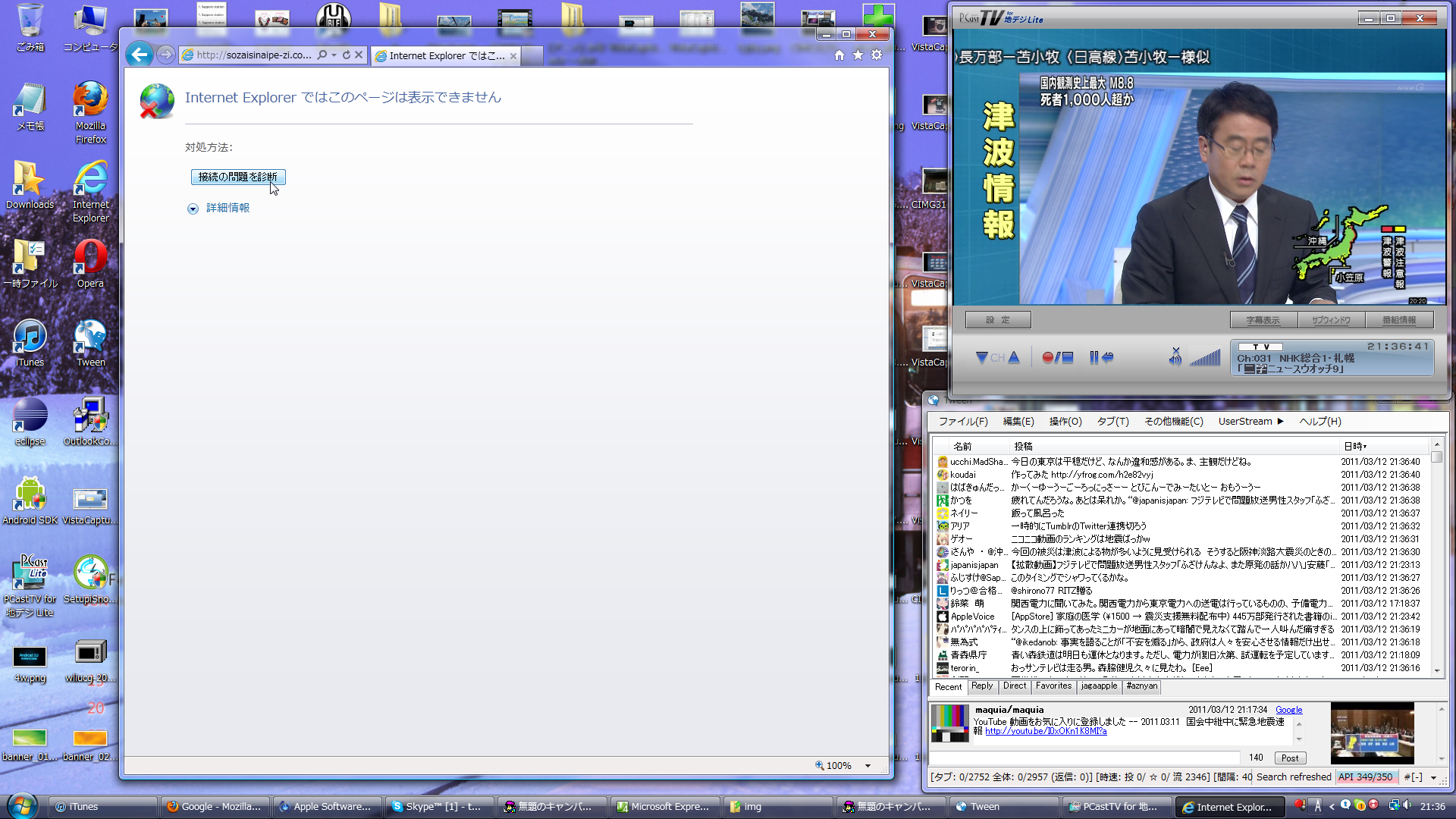This screenshot has width=1456, height=819.
Task: Switch to Tween Reply tab
Action: tap(982, 686)
